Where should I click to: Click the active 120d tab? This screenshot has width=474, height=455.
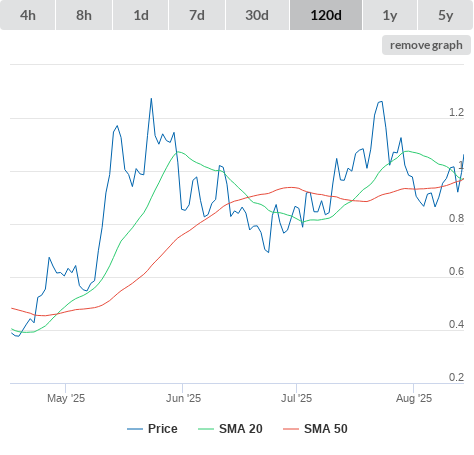pyautogui.click(x=326, y=15)
